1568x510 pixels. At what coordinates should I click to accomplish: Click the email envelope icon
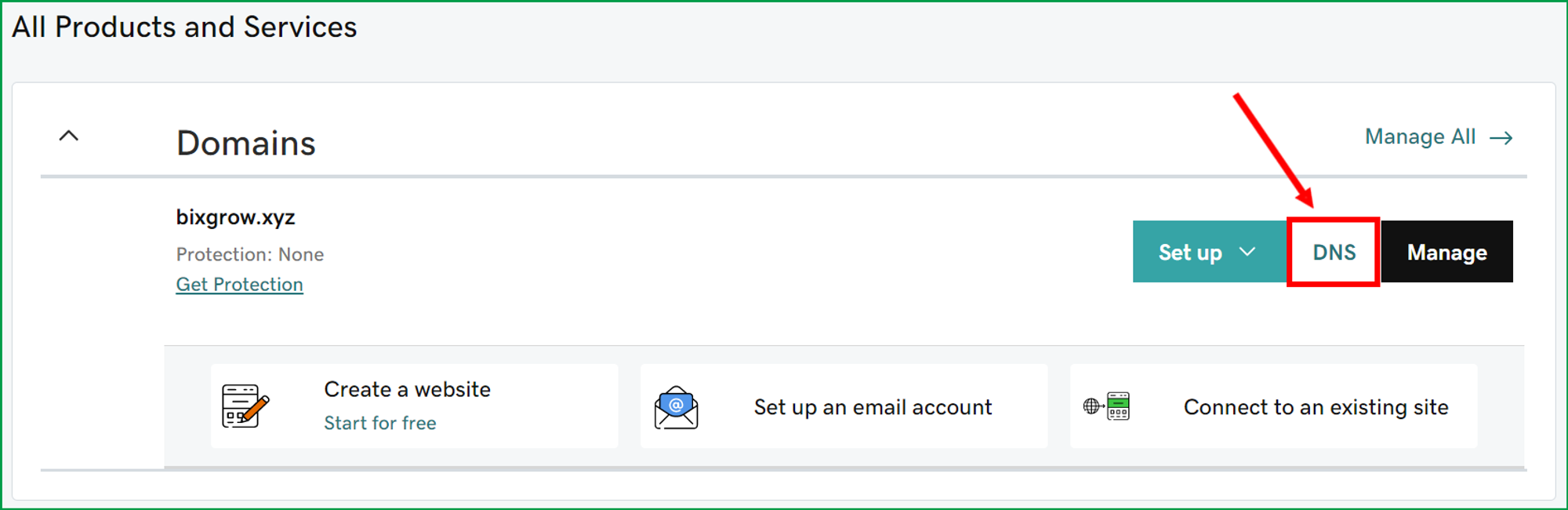[x=676, y=407]
